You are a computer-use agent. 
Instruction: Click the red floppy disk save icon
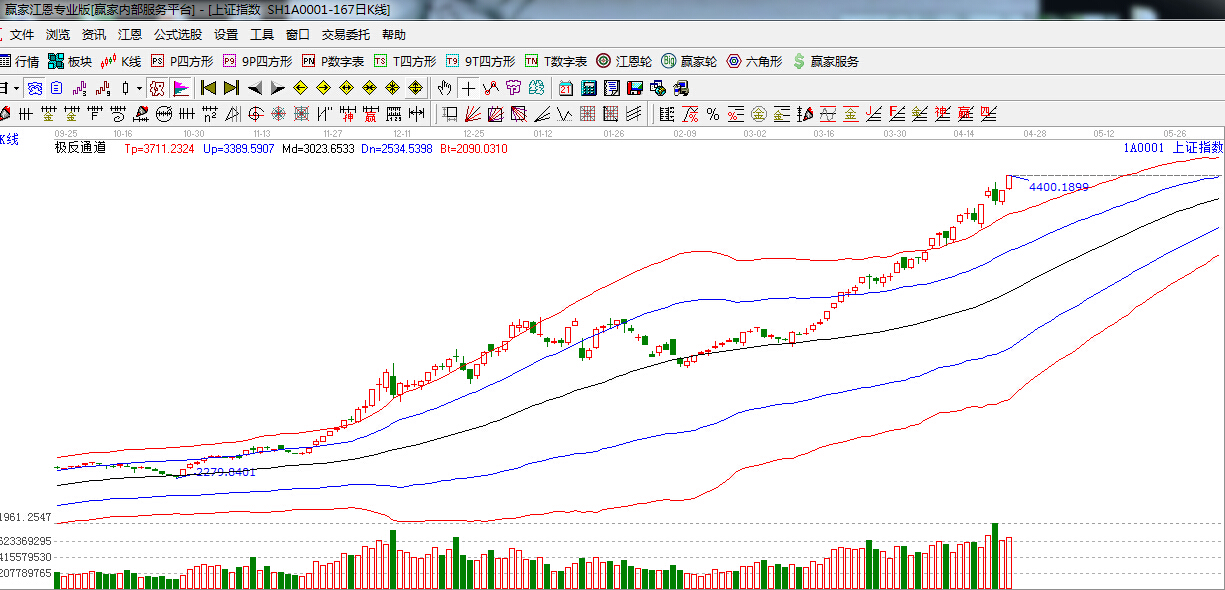pyautogui.click(x=635, y=88)
